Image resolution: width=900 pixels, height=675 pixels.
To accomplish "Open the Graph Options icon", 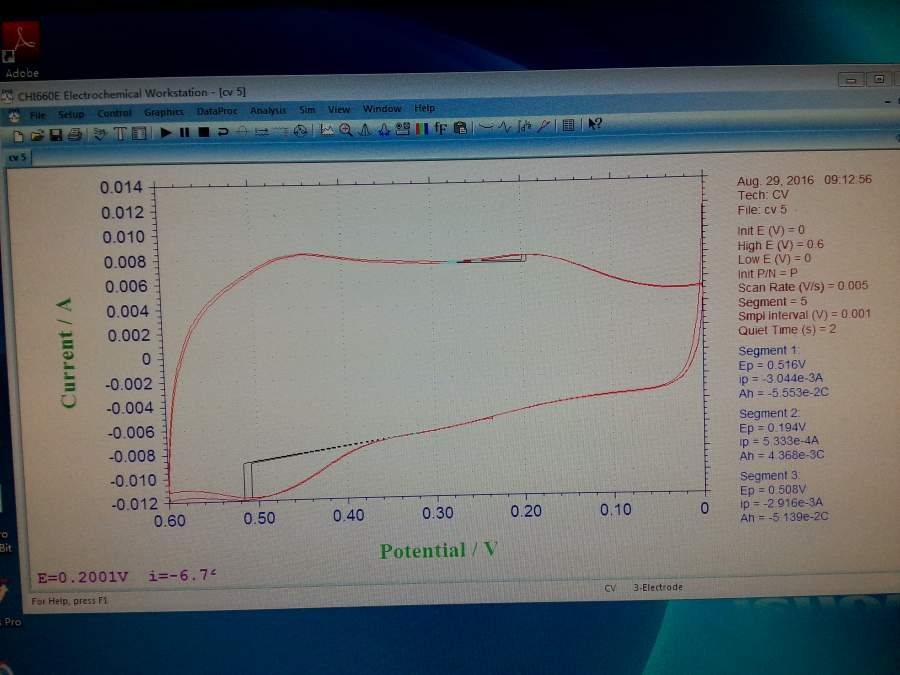I will (403, 129).
